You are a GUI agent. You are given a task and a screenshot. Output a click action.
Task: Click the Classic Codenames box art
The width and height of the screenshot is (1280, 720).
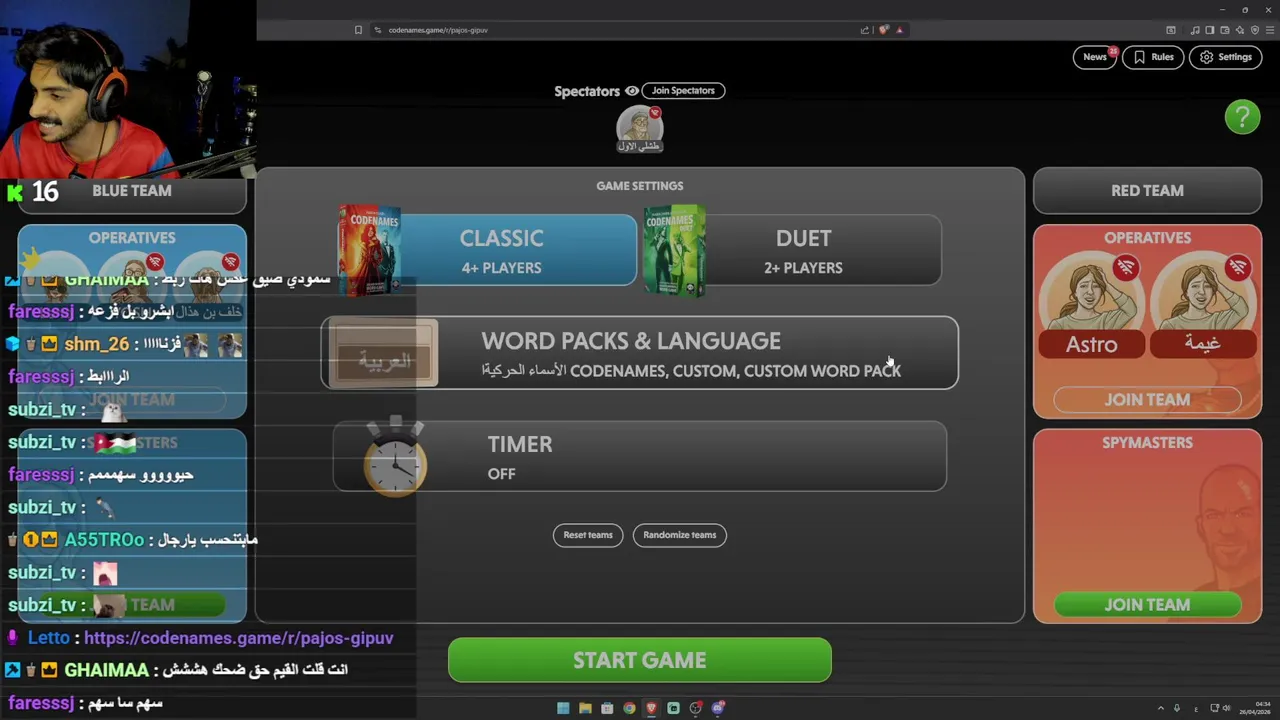[x=369, y=250]
